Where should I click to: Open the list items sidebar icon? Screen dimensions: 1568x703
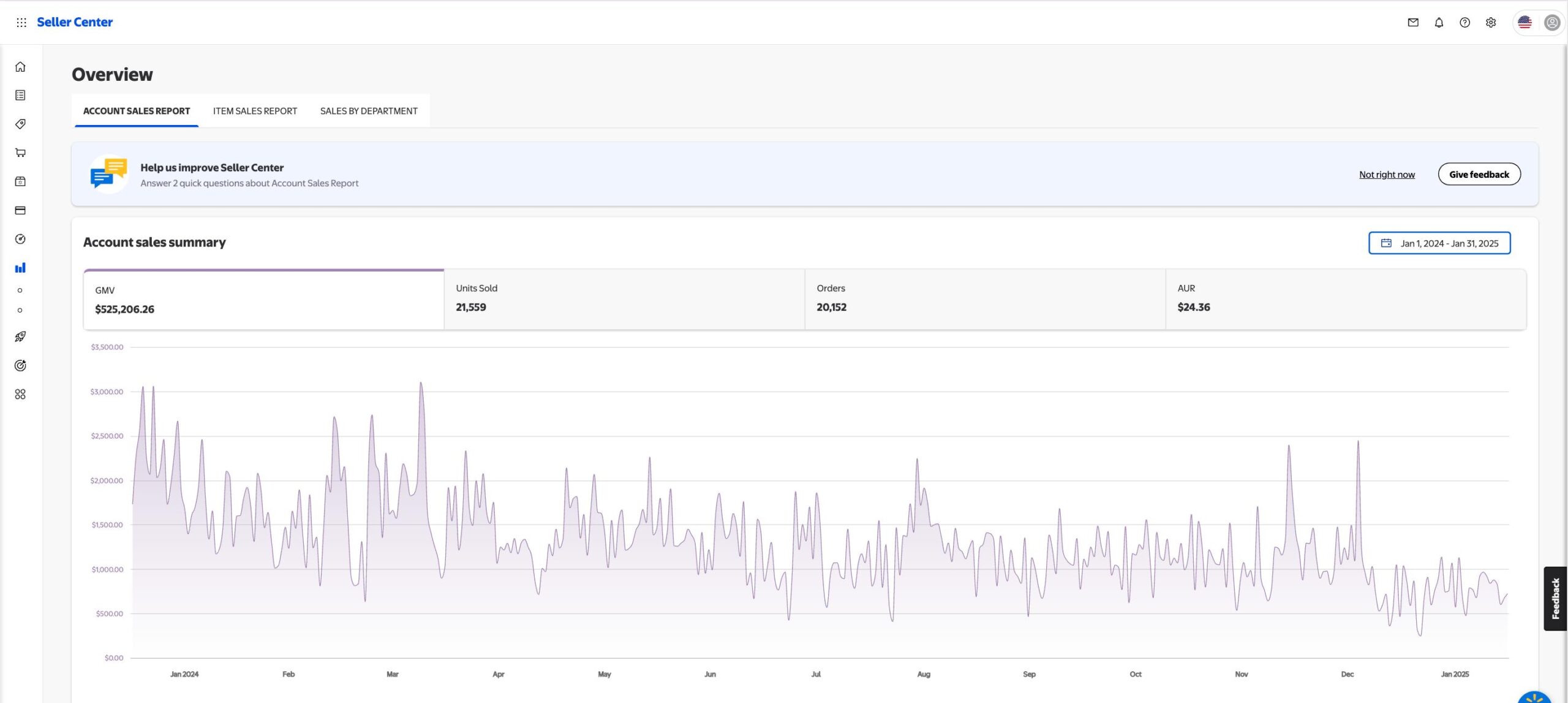pos(20,95)
